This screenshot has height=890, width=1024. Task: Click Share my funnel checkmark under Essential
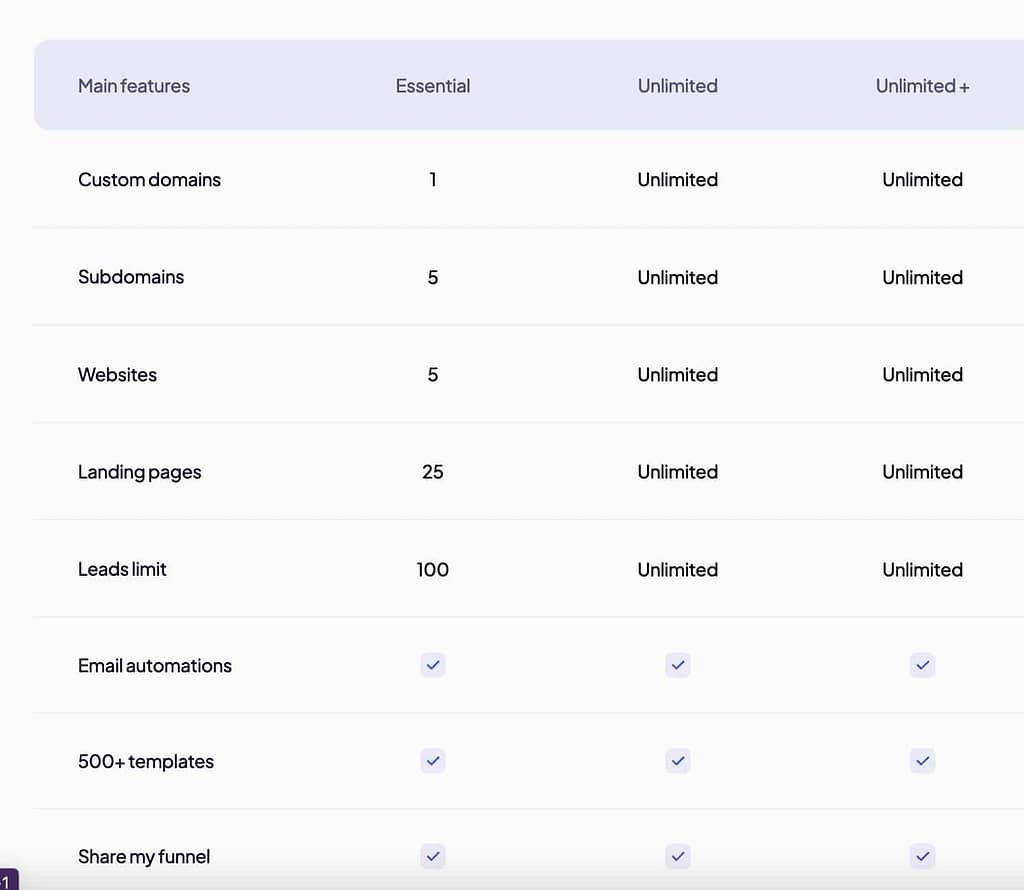(x=433, y=856)
